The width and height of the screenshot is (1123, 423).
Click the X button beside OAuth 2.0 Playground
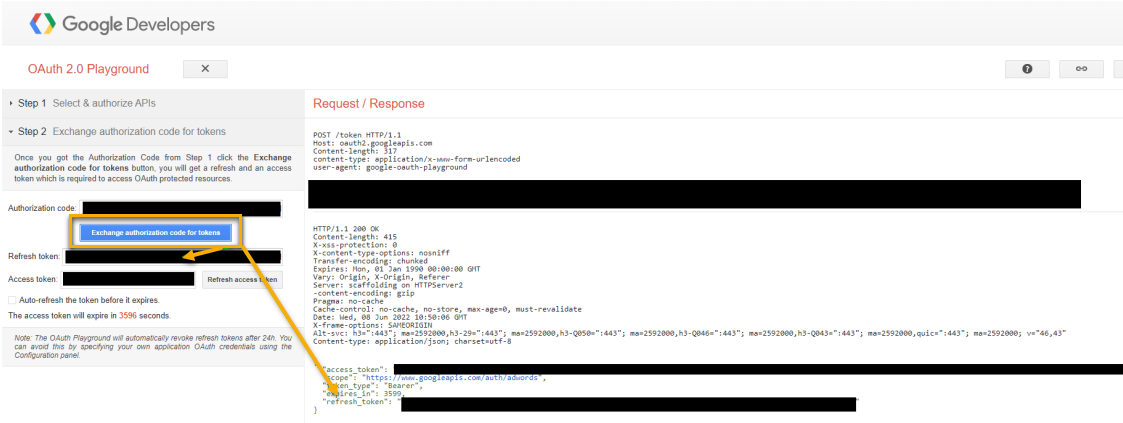(x=205, y=69)
